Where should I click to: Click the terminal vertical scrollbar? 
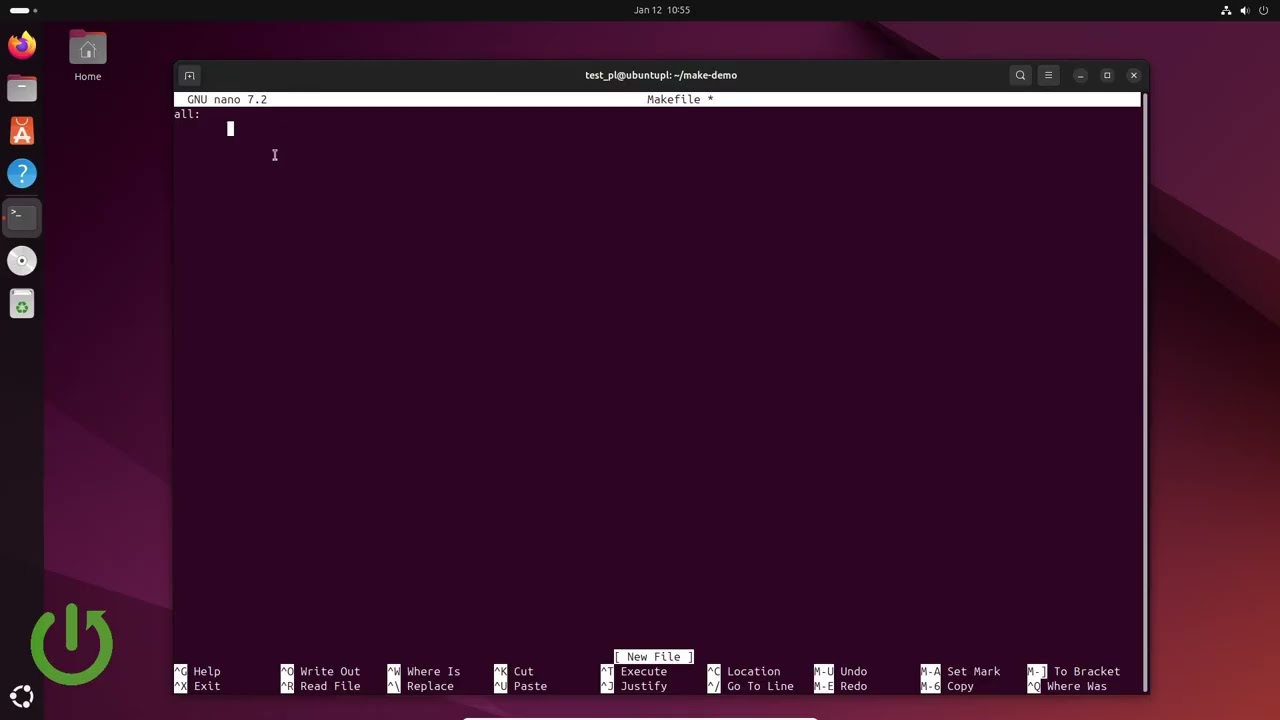(1144, 392)
